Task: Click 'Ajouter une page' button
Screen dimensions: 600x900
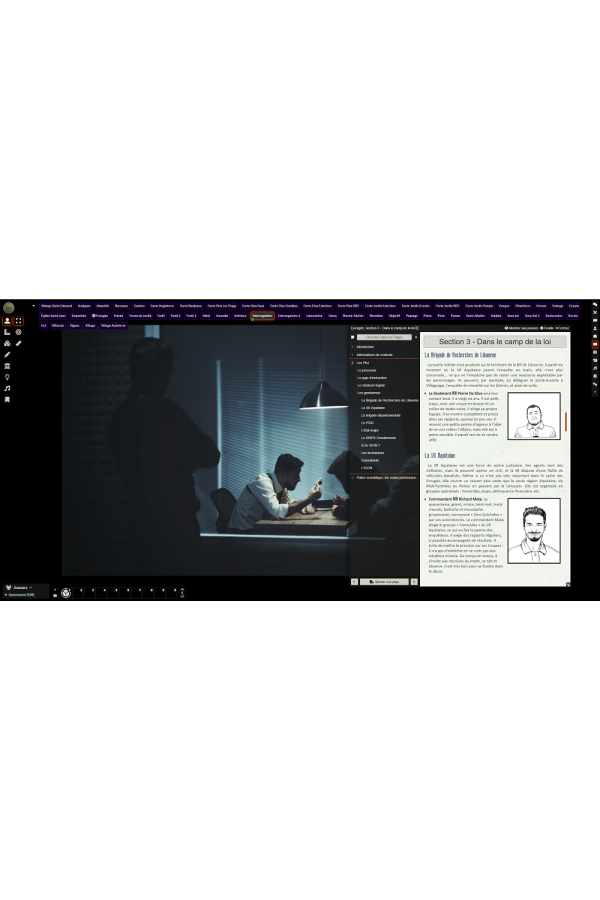Action: [x=384, y=581]
